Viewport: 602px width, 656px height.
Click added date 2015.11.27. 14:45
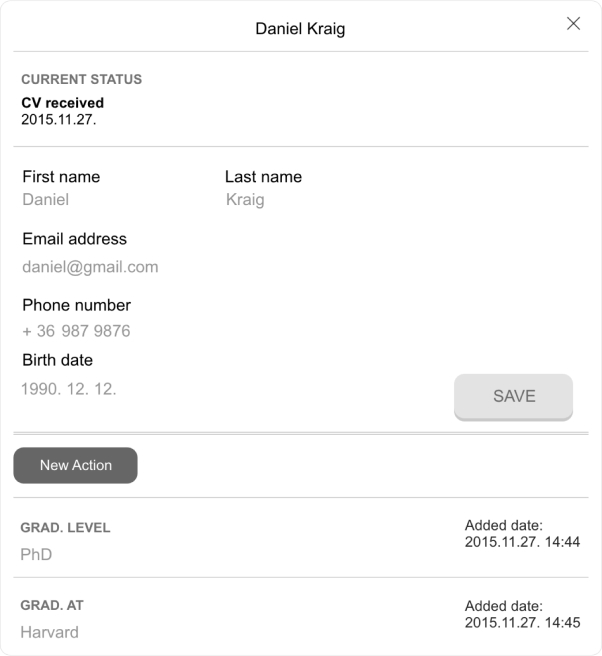click(523, 623)
